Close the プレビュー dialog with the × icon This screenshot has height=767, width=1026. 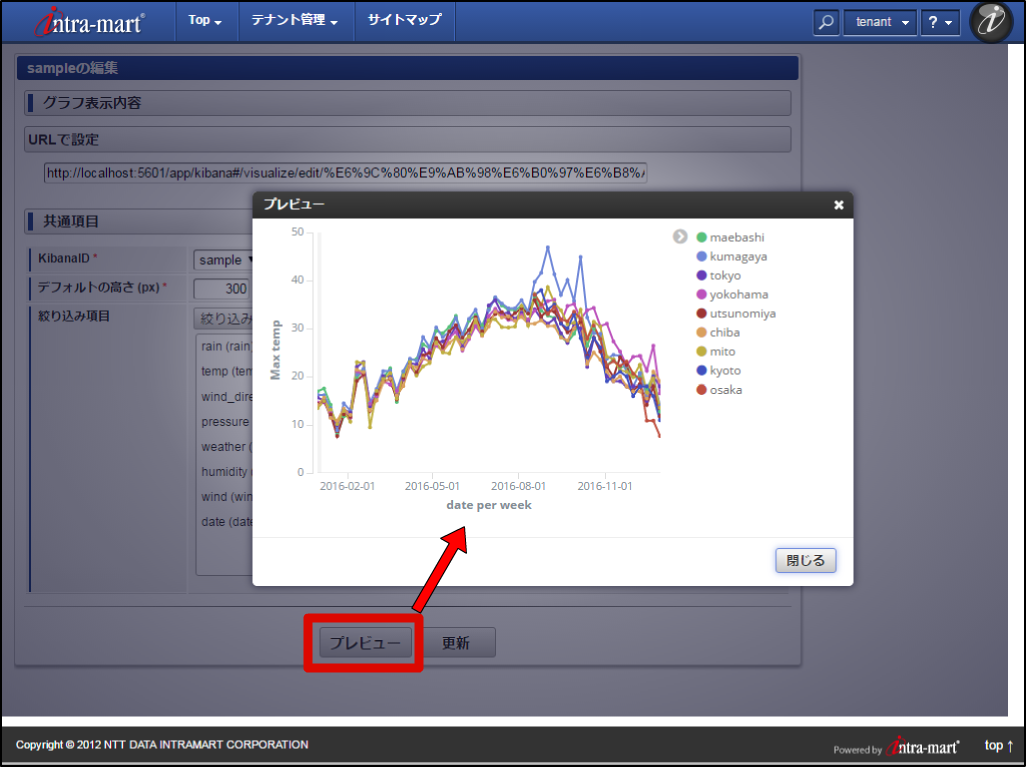pyautogui.click(x=838, y=204)
